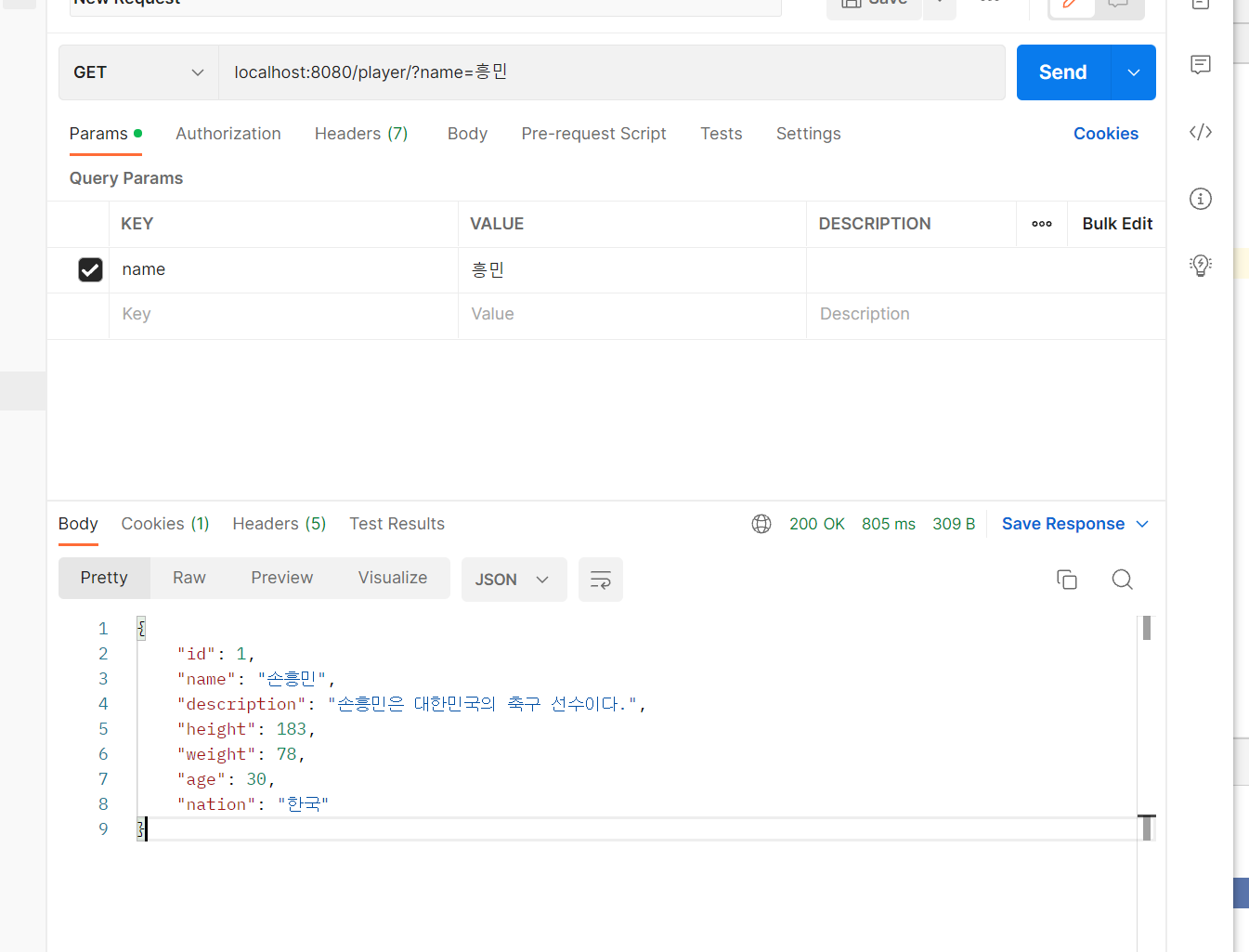
Task: Select the Pretty view
Action: point(104,578)
